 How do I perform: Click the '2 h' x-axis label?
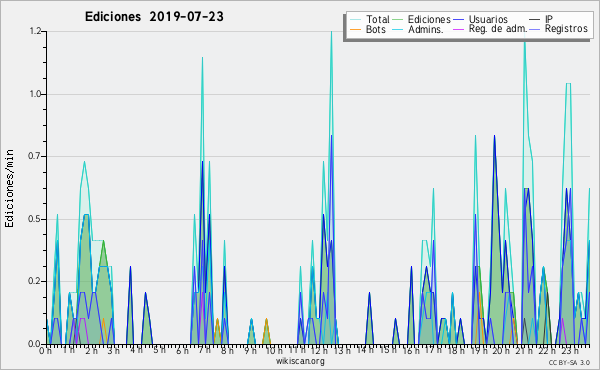(91, 351)
